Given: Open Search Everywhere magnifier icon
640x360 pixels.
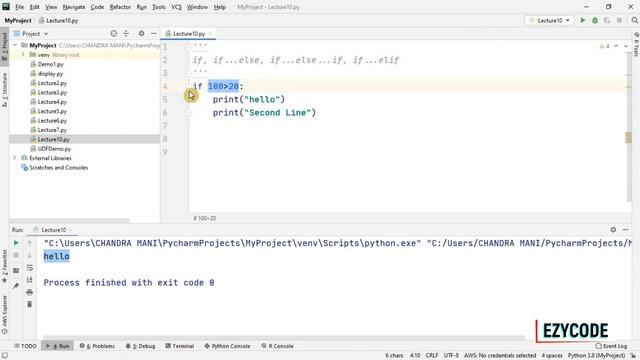Looking at the screenshot, I should pos(634,20).
